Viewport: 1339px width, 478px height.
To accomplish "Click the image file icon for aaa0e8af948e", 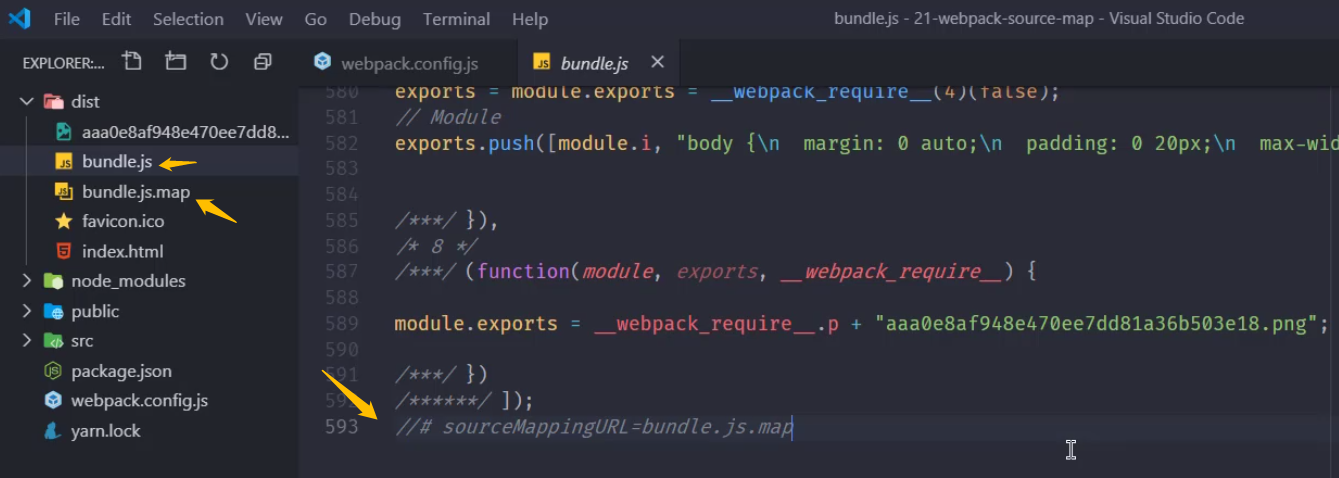I will tap(64, 131).
